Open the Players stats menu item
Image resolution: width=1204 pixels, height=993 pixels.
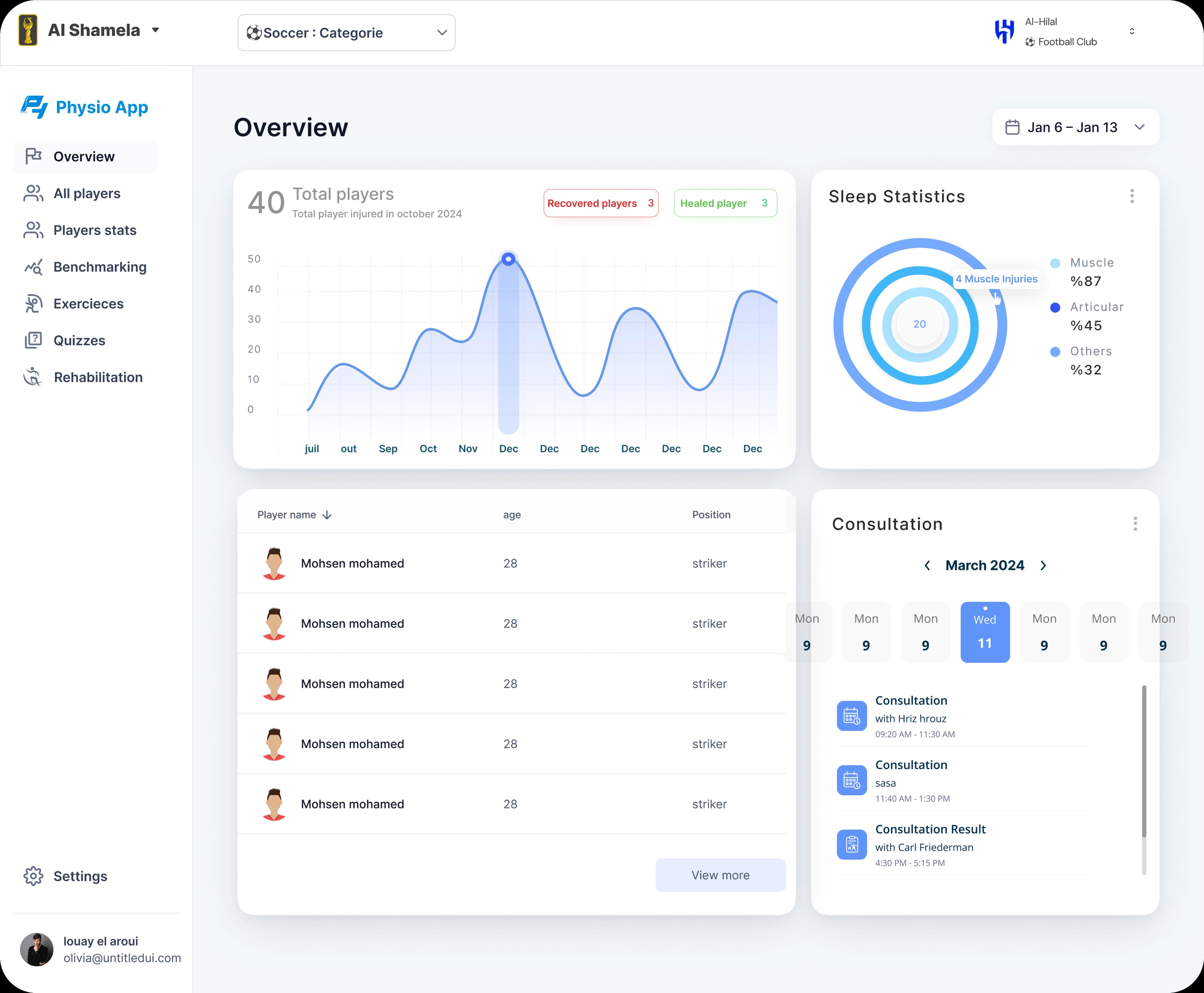click(x=94, y=230)
